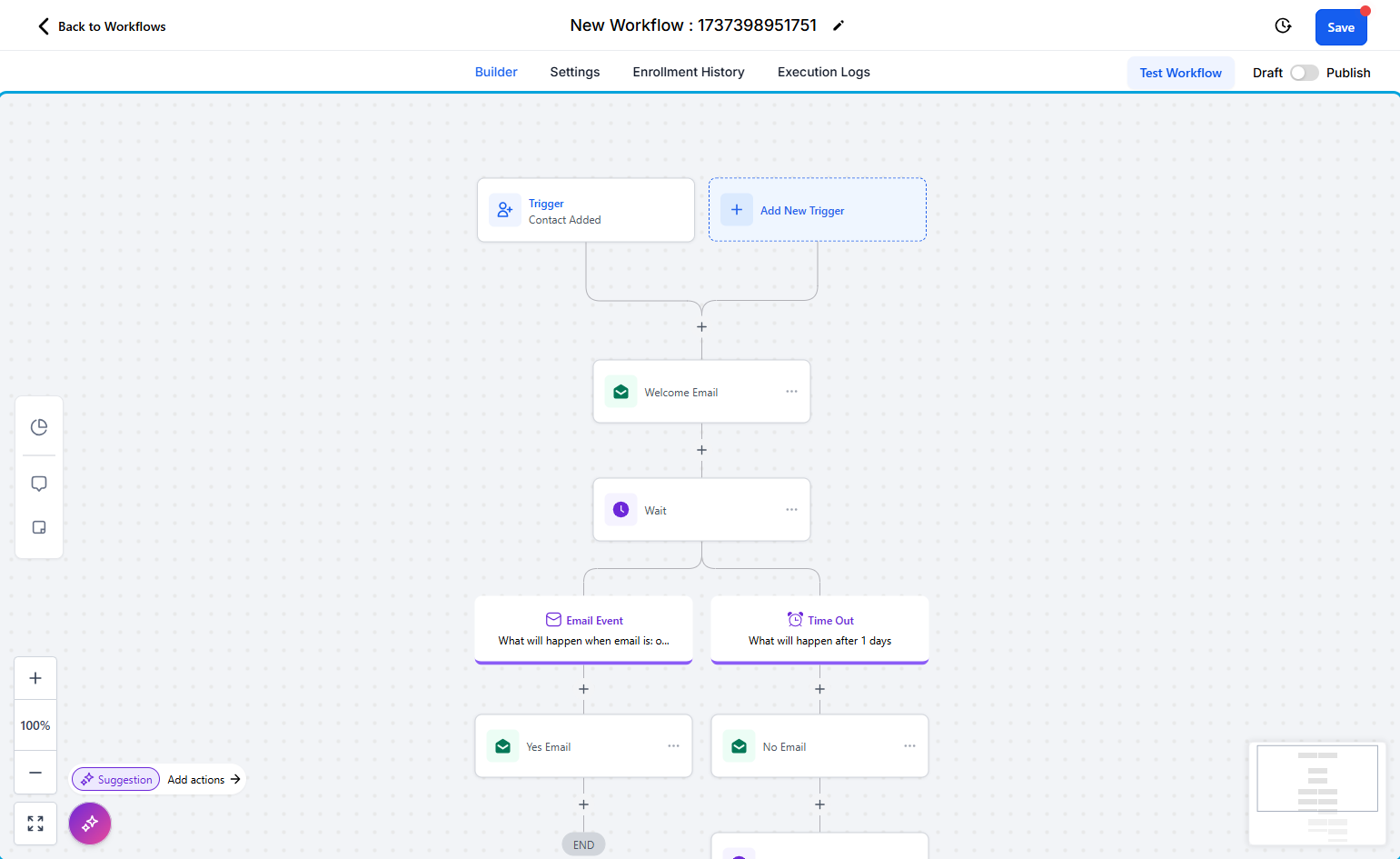Click the Test Workflow button
The image size is (1400, 859).
click(x=1181, y=73)
